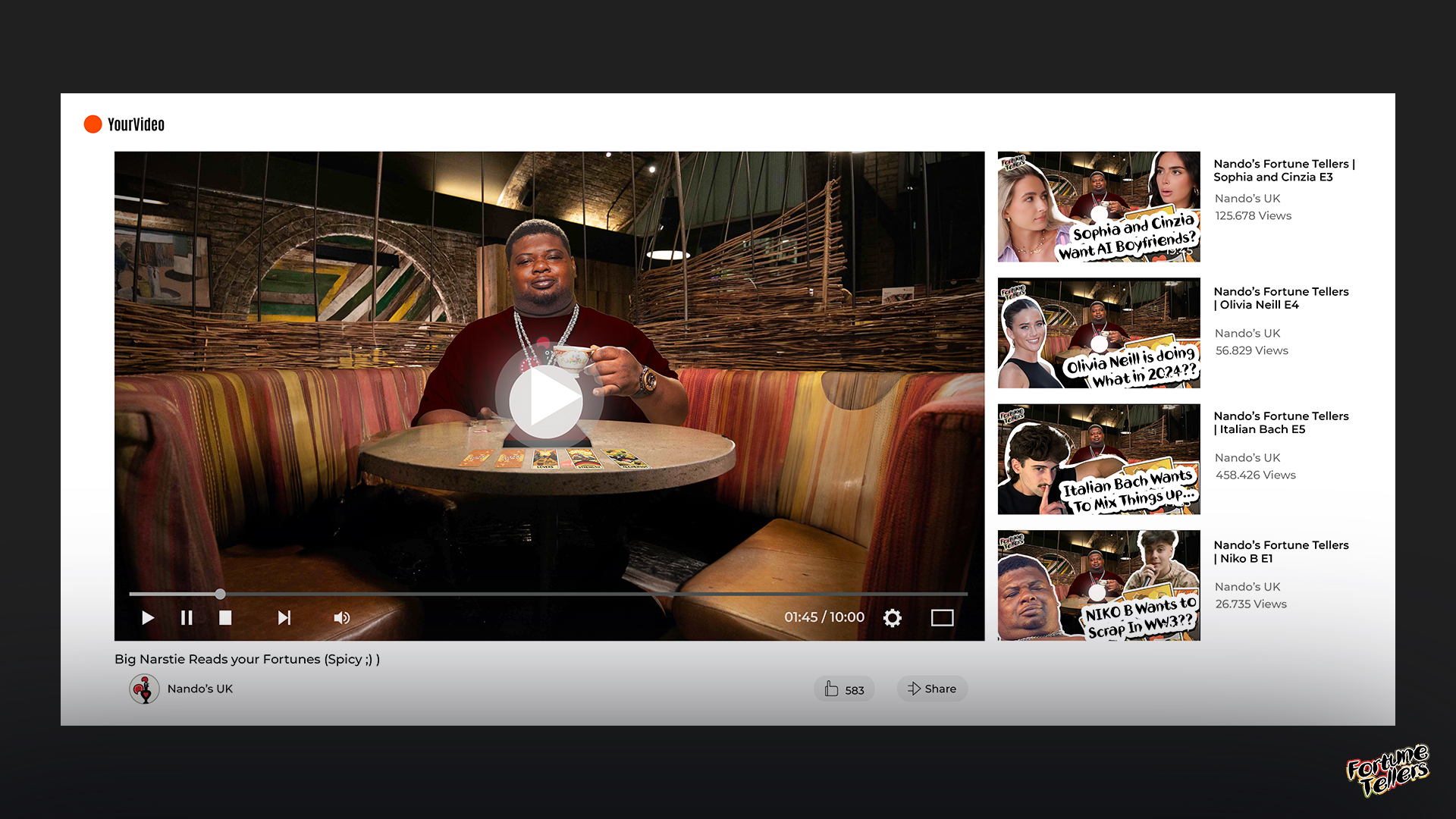Mute audio using the speaker icon
This screenshot has width=1456, height=819.
tap(342, 618)
